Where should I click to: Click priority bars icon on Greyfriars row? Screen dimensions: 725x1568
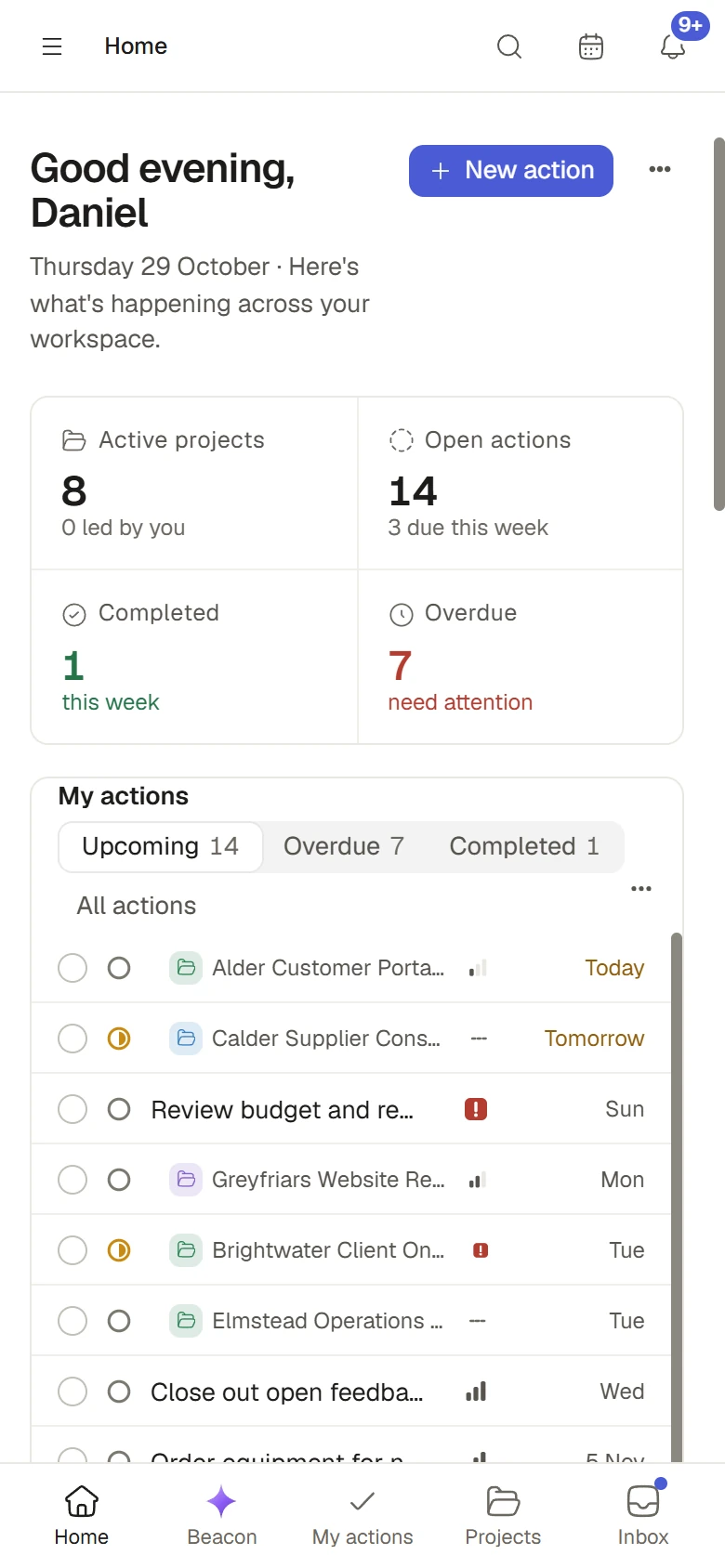click(x=478, y=1181)
